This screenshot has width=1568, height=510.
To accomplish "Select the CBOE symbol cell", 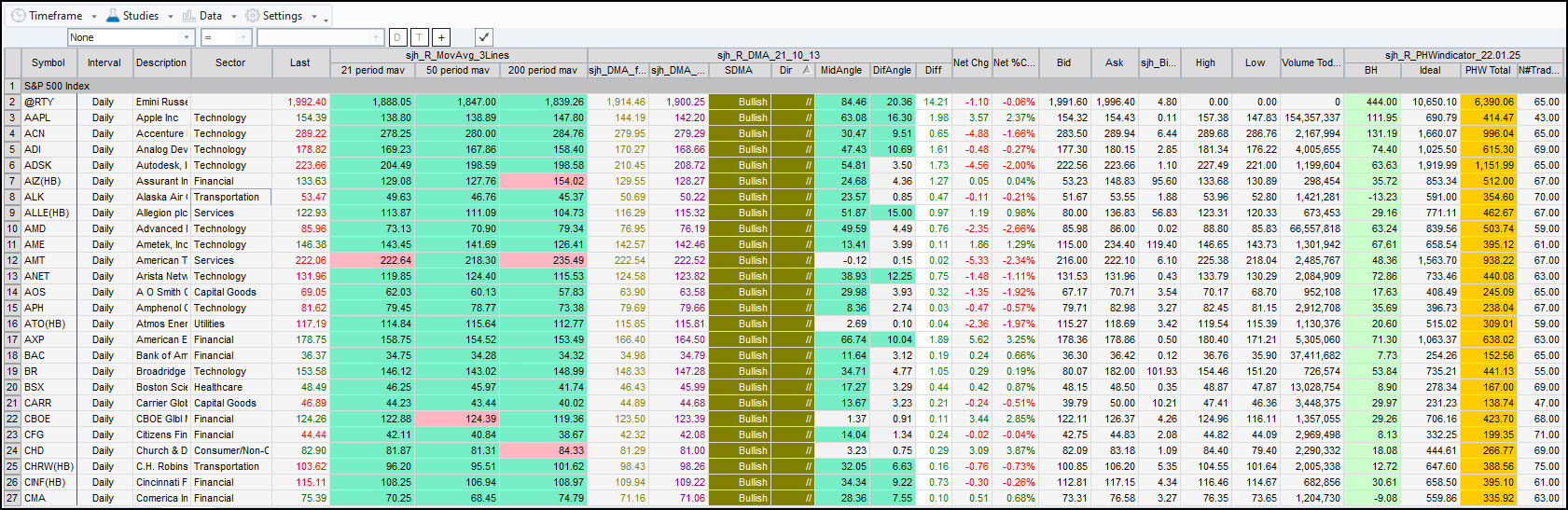I will point(49,419).
